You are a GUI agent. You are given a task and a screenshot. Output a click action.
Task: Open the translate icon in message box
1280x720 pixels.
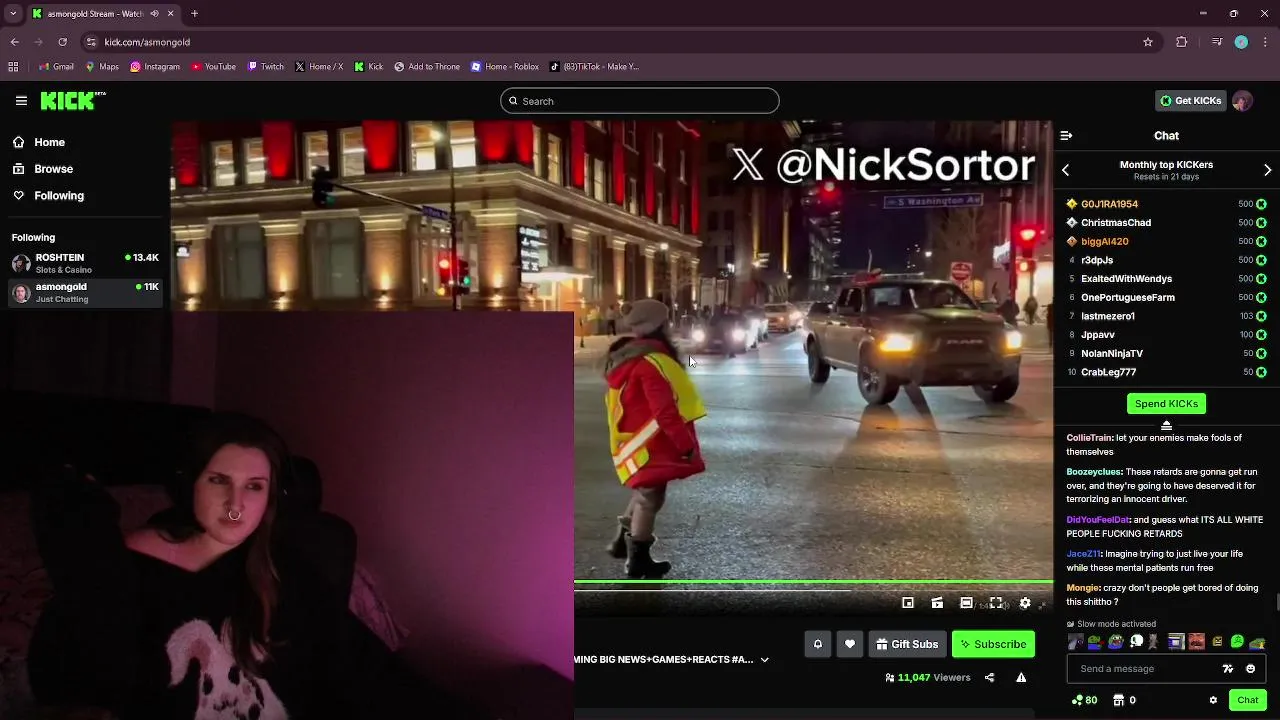point(1228,669)
